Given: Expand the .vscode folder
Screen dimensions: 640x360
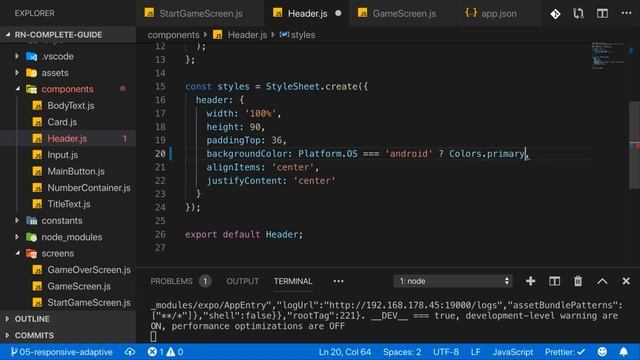Looking at the screenshot, I should coord(17,56).
